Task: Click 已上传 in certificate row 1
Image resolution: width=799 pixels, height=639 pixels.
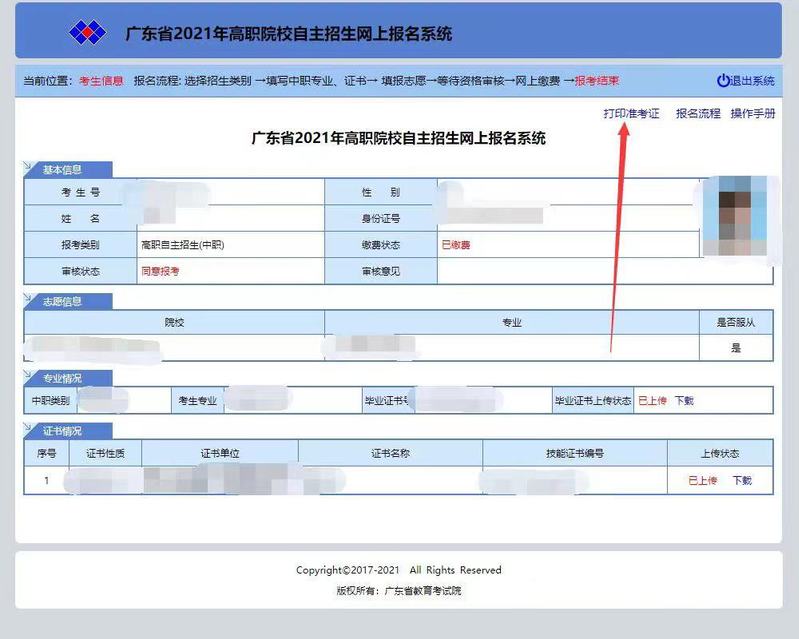Action: (702, 481)
